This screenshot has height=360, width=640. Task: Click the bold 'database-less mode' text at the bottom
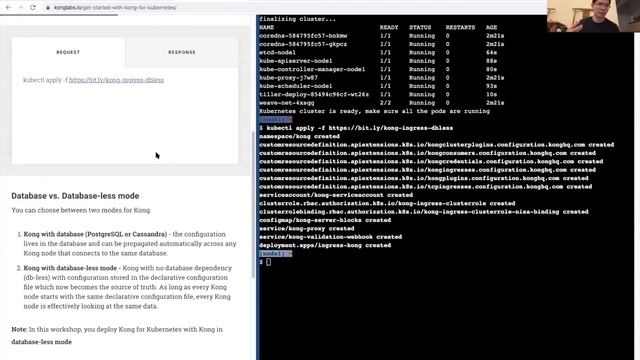[x=42, y=342]
